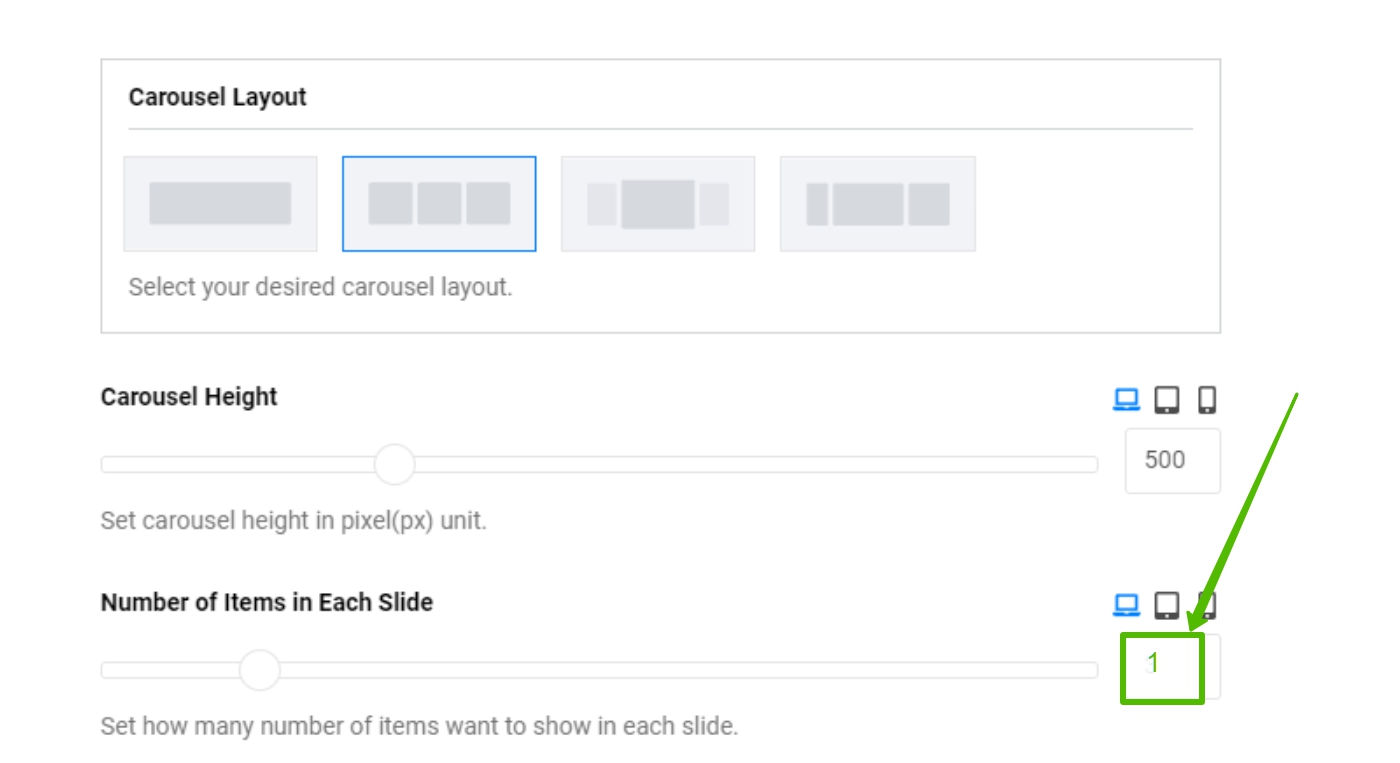
Task: Click the Carousel Layout heading
Action: 218,98
